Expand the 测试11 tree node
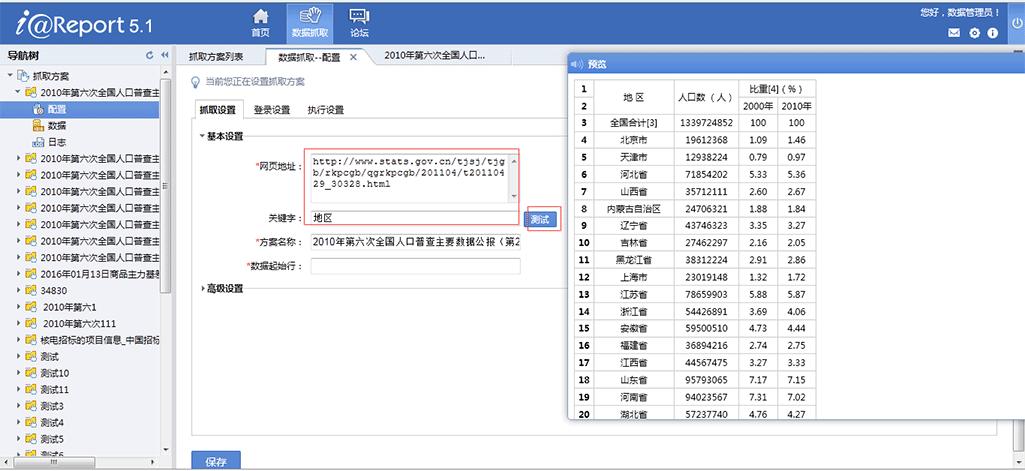 coord(18,389)
